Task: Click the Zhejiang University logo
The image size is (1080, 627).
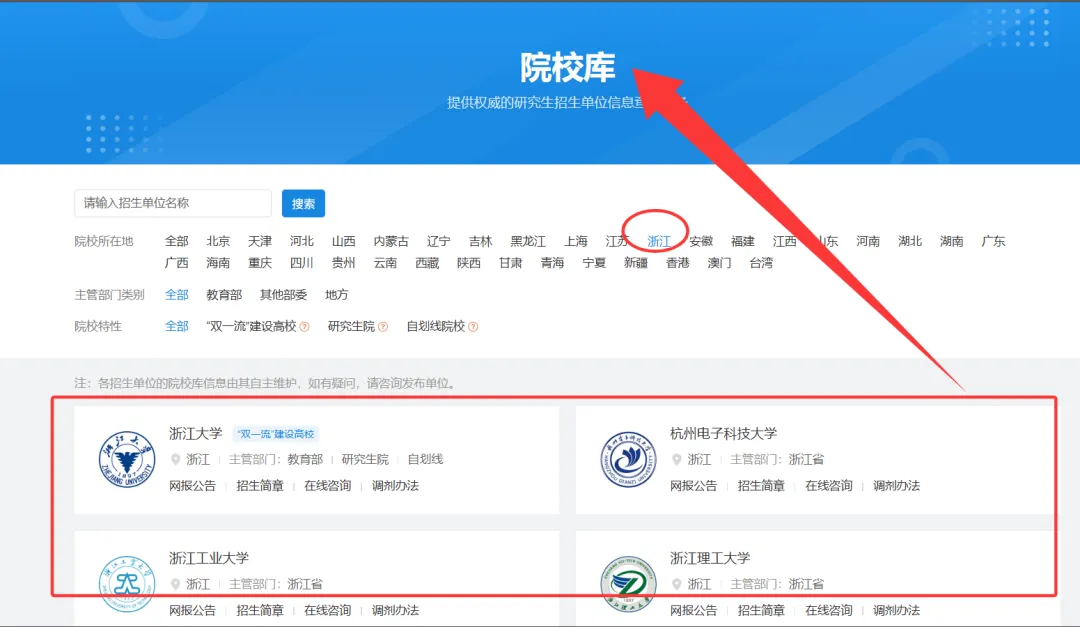Action: pyautogui.click(x=127, y=460)
